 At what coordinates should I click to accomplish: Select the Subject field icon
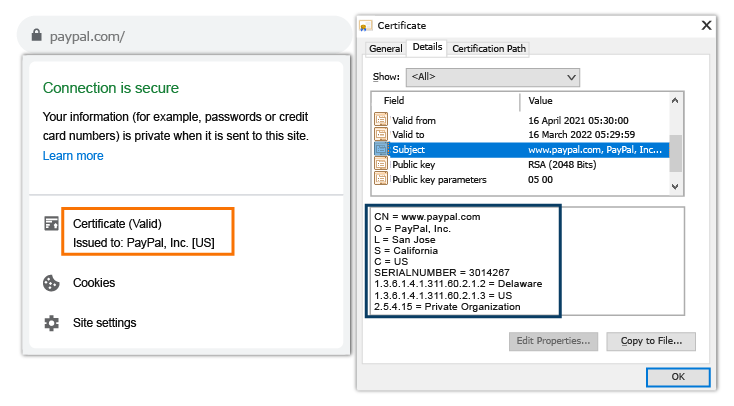click(x=381, y=149)
